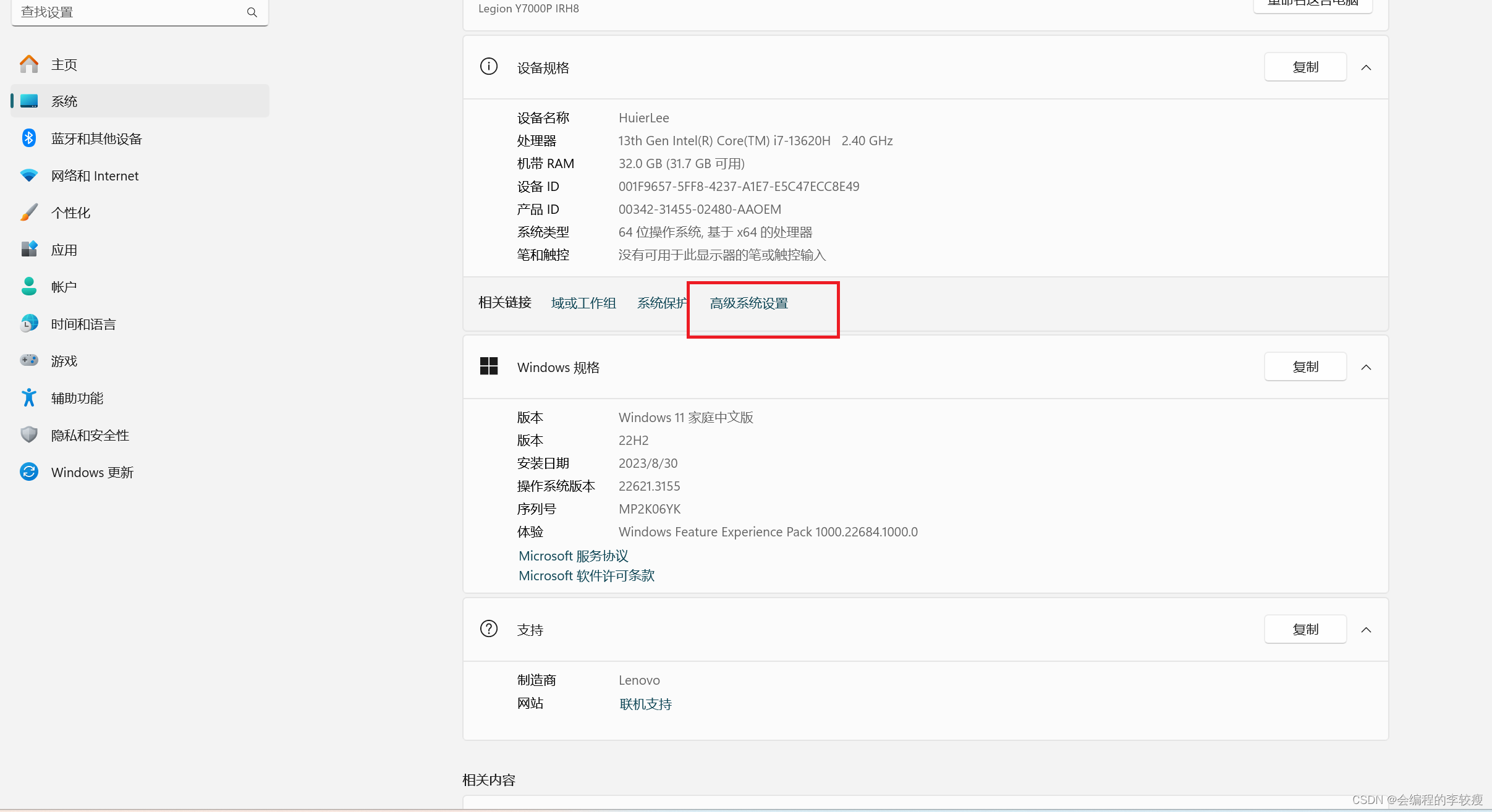The image size is (1492, 812).
Task: Click the edition Windows 11 家庭中文版
Action: [686, 417]
